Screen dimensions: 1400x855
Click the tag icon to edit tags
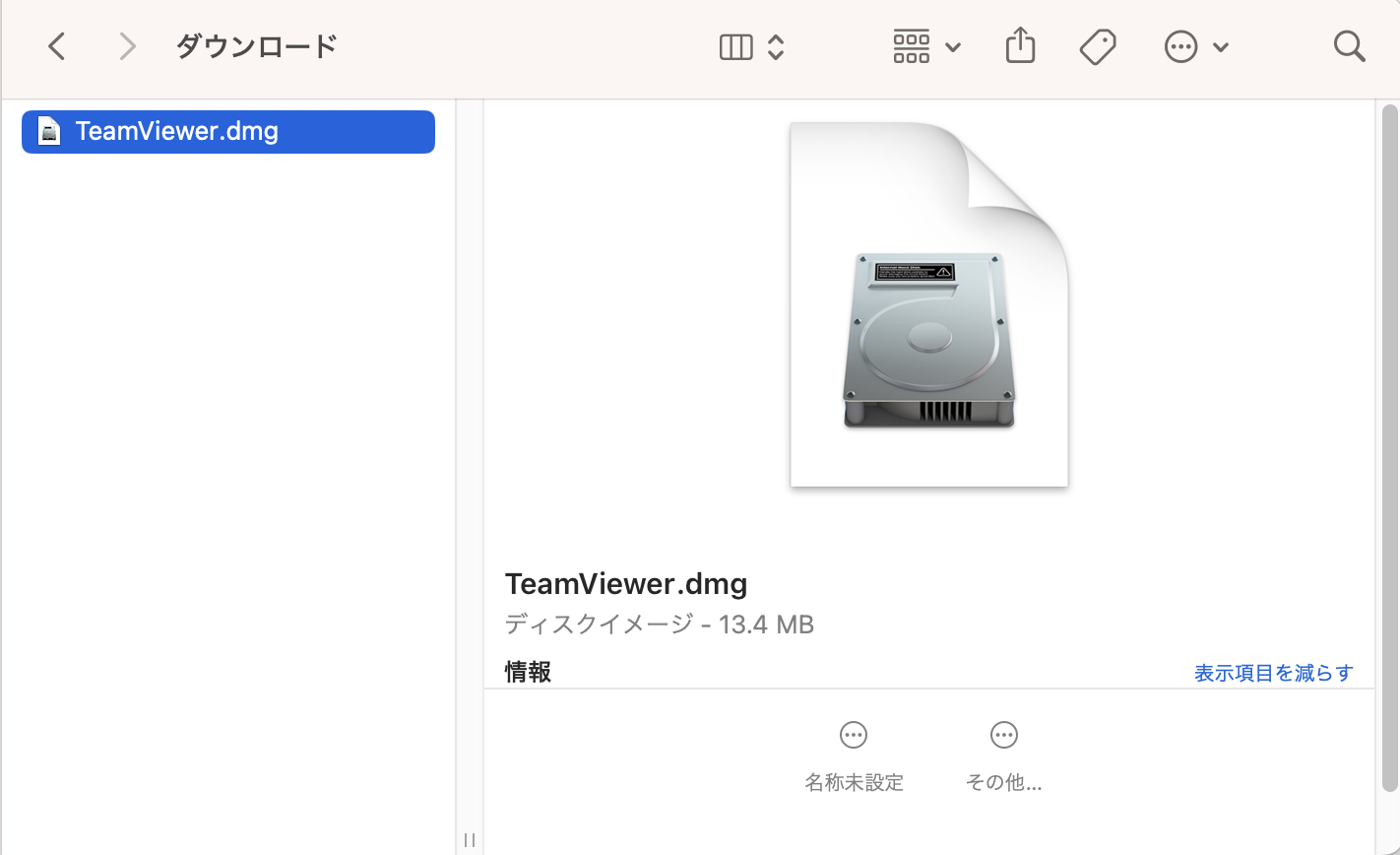click(1097, 46)
